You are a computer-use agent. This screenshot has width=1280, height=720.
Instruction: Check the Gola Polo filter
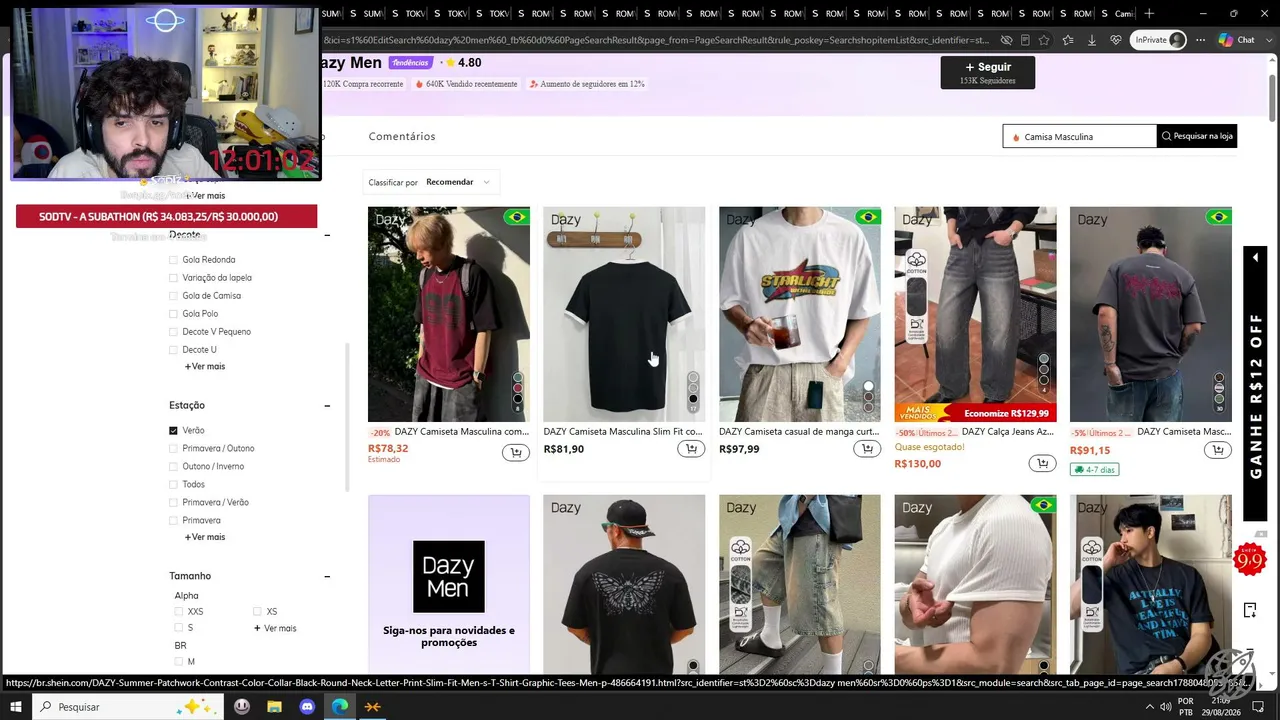(173, 314)
